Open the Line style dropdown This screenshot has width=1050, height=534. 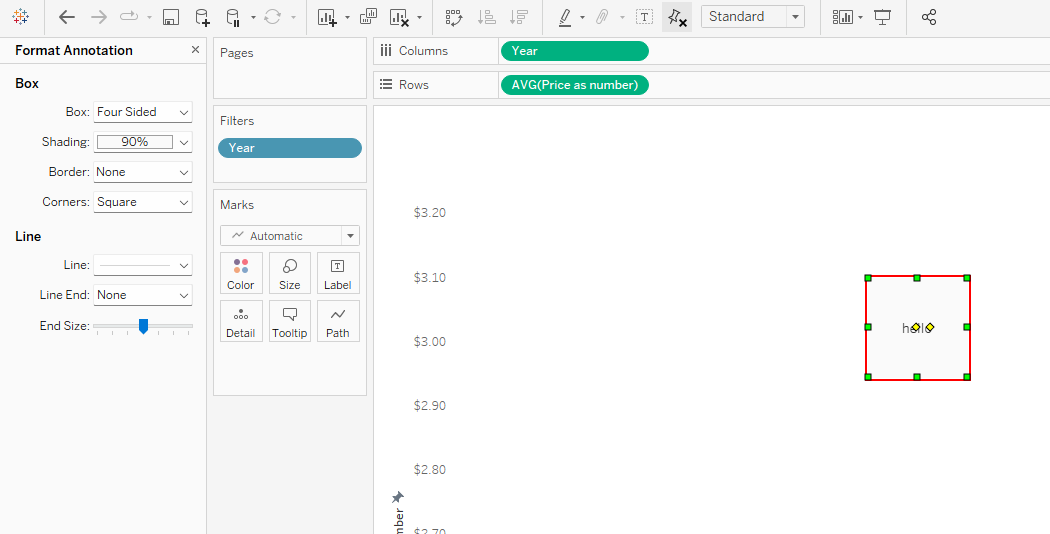[143, 265]
